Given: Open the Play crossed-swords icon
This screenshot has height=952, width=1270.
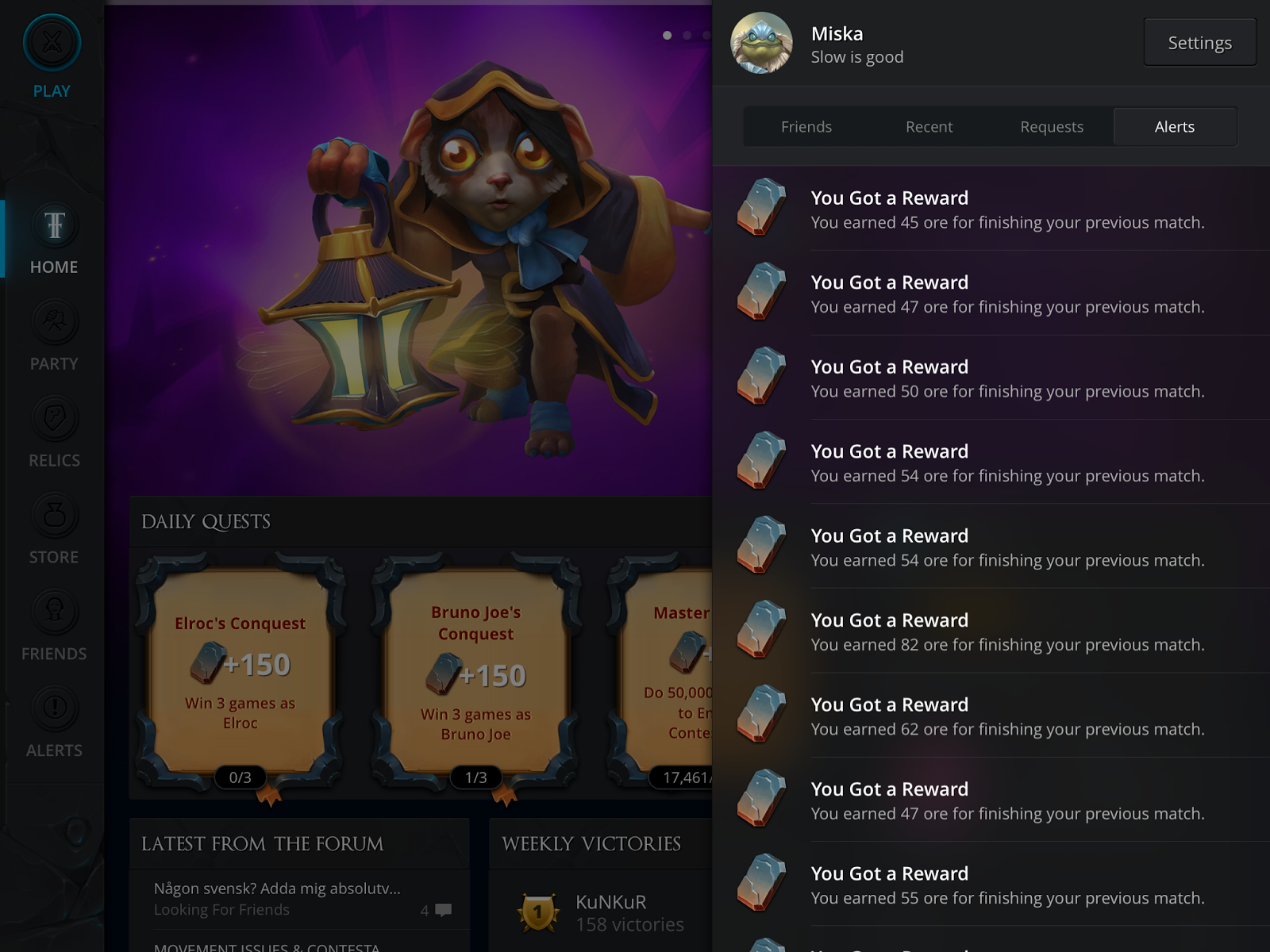Looking at the screenshot, I should click(52, 42).
